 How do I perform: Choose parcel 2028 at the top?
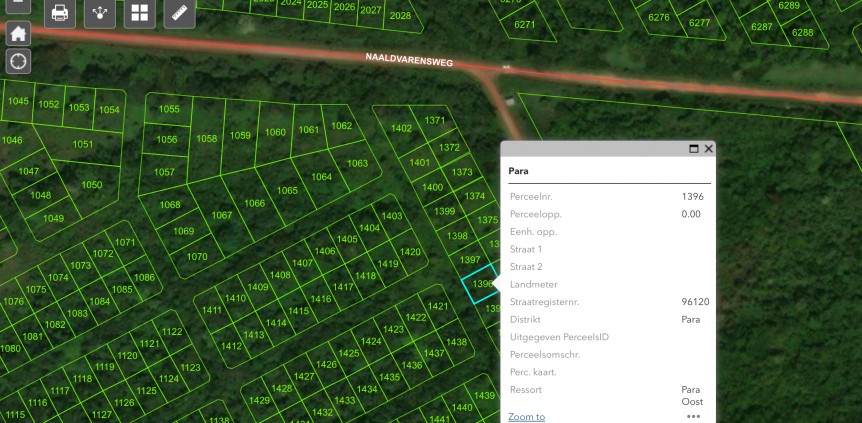pyautogui.click(x=400, y=16)
